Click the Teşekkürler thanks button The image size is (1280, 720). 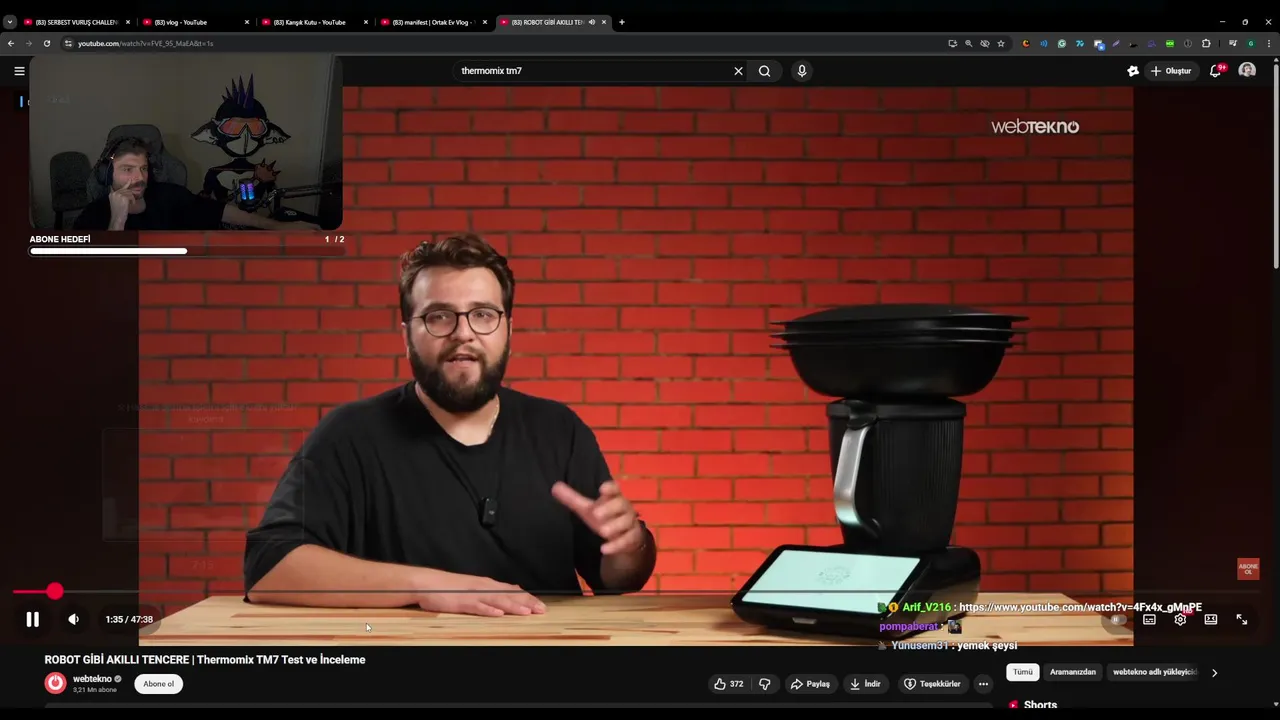click(932, 684)
